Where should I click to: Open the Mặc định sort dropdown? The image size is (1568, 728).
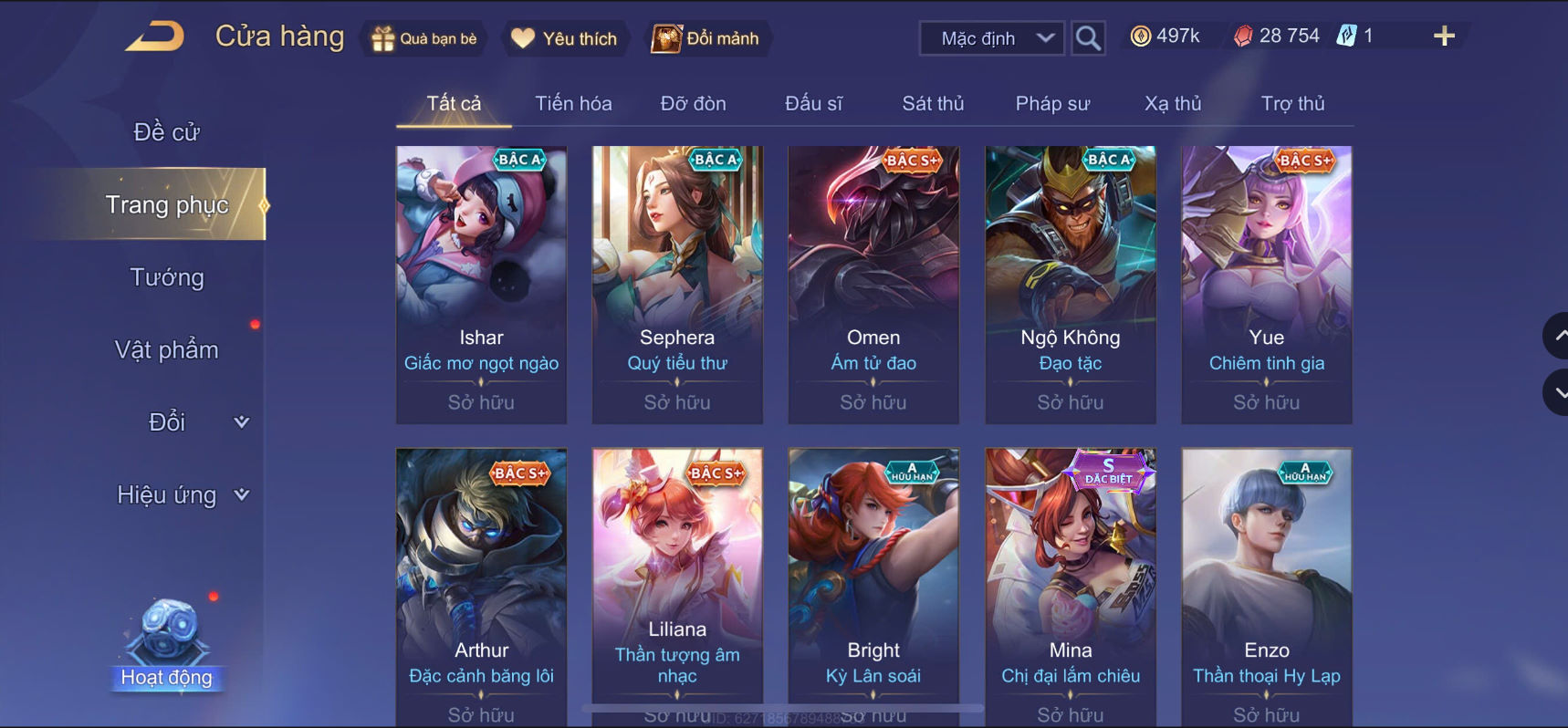(991, 38)
